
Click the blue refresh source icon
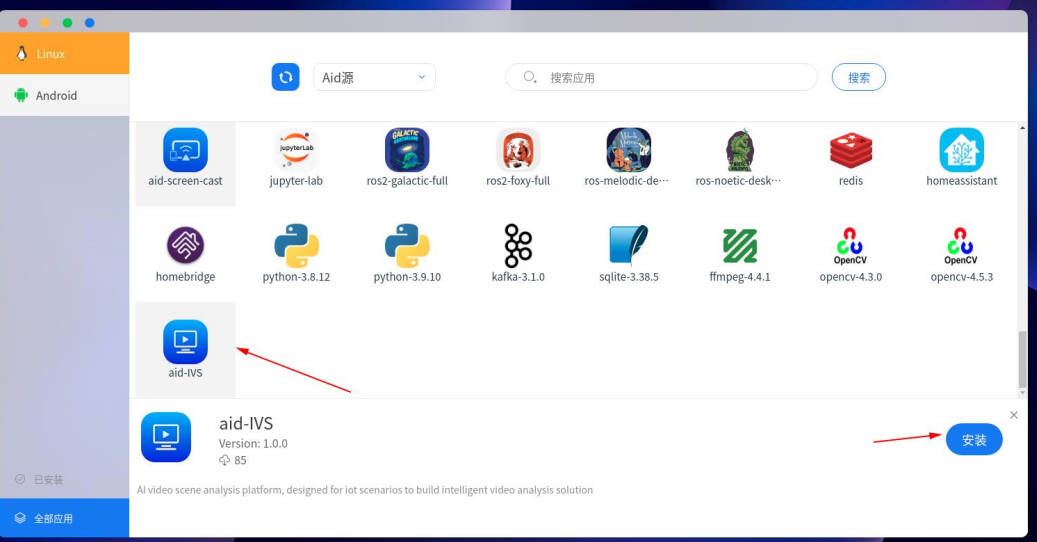(x=286, y=77)
